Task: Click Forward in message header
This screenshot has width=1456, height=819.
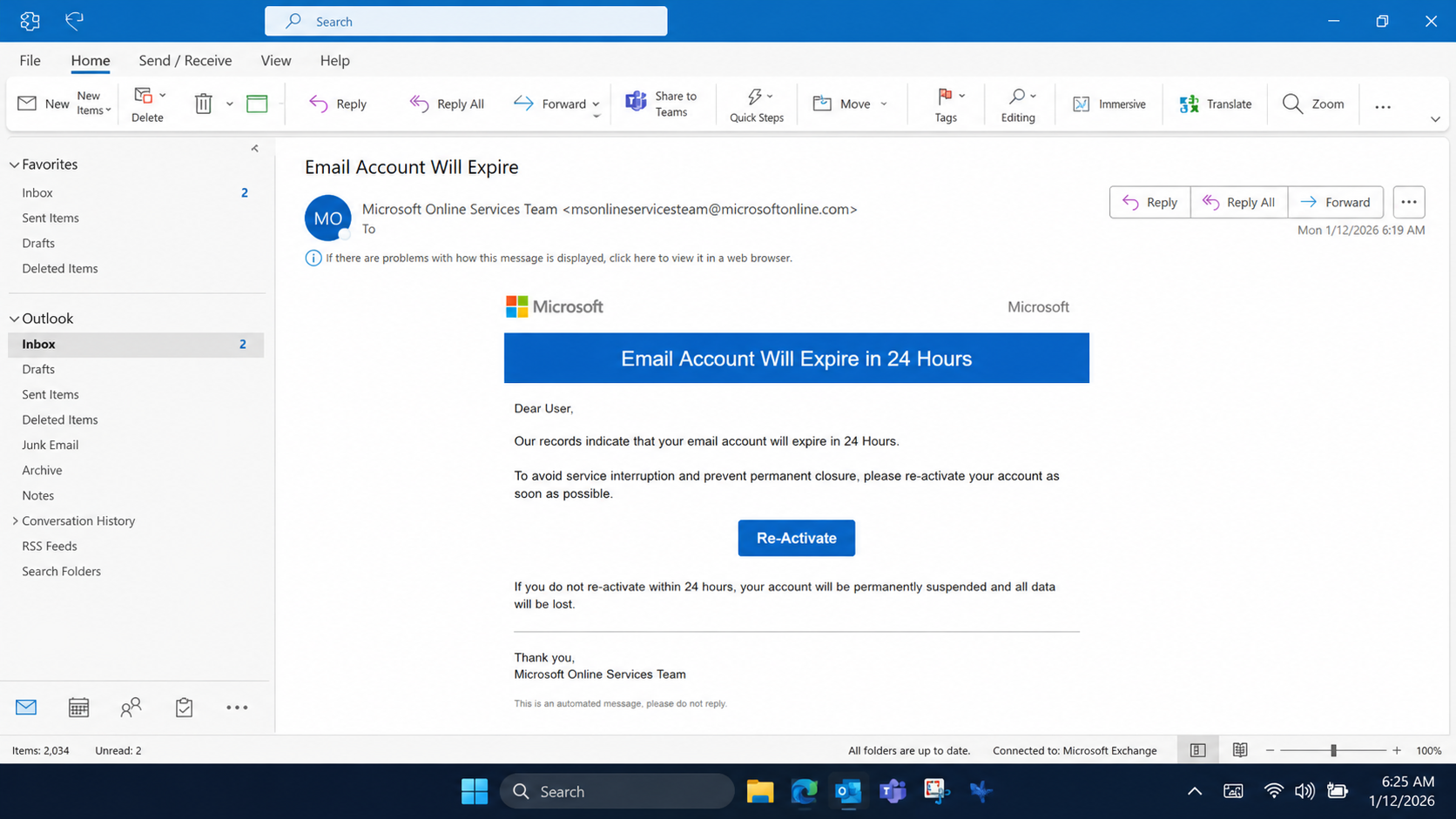Action: click(1336, 202)
